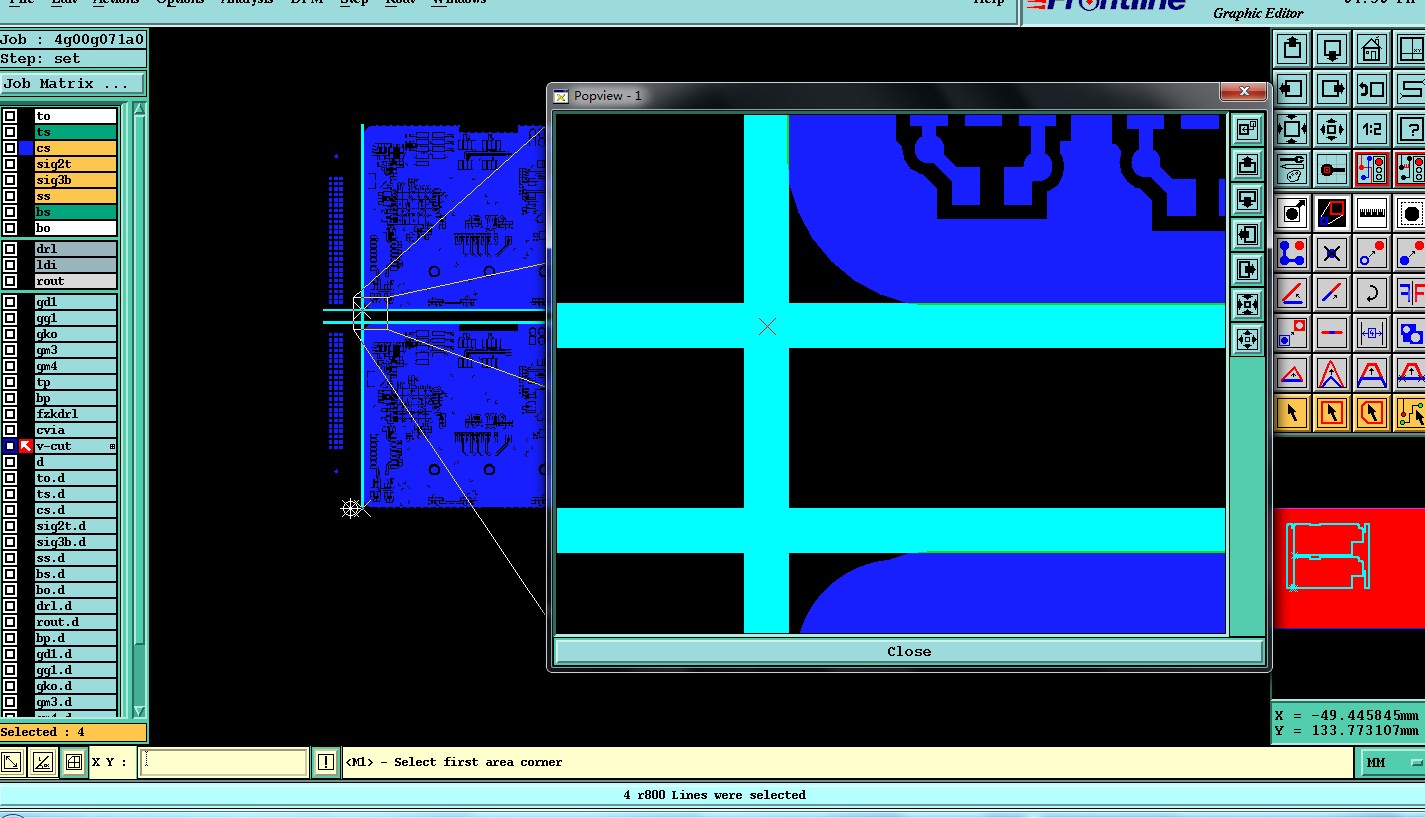Viewport: 1425px width, 818px height.
Task: Click red arrow swatch beside v-cut layer
Action: pos(26,446)
